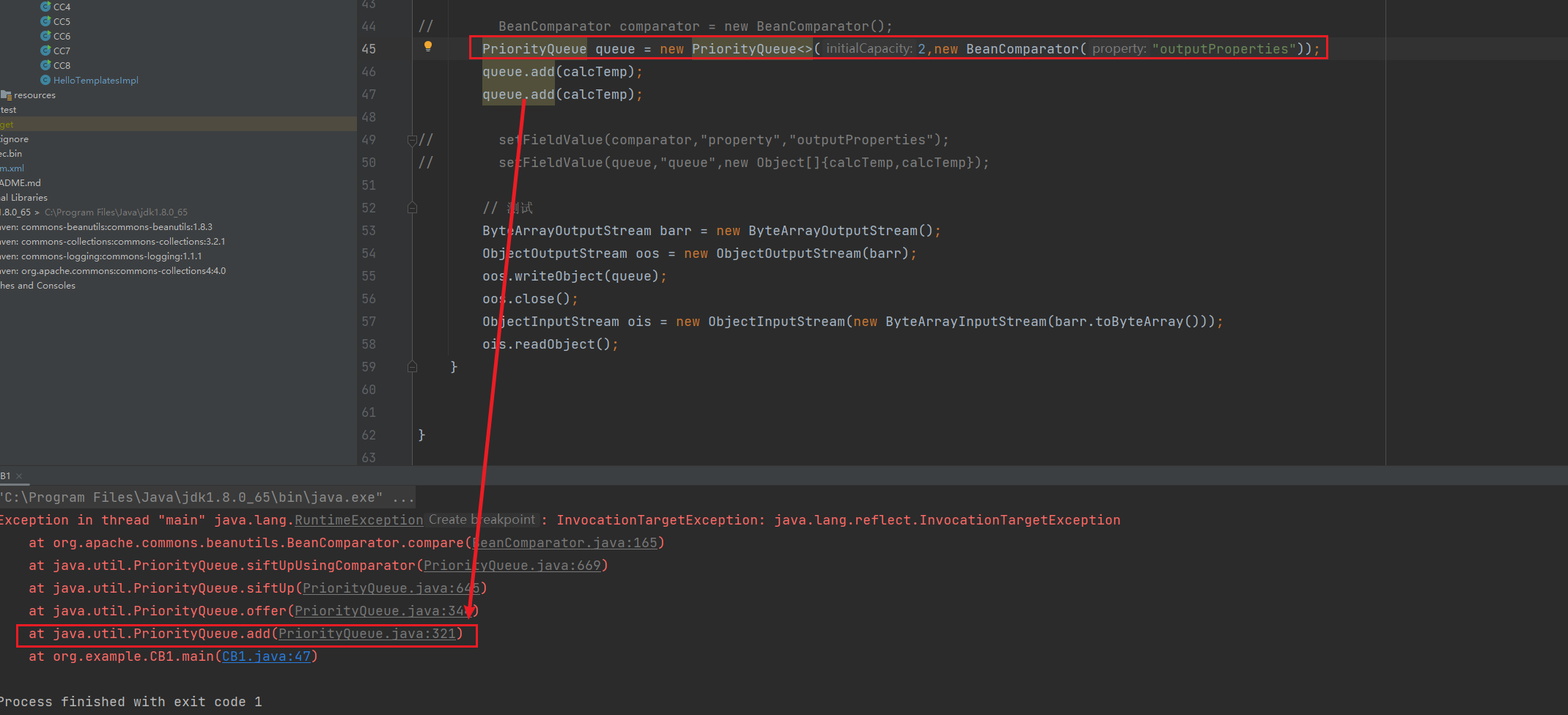Viewport: 1568px width, 715px height.
Task: Click the line number 47 in gutter
Action: [x=369, y=95]
